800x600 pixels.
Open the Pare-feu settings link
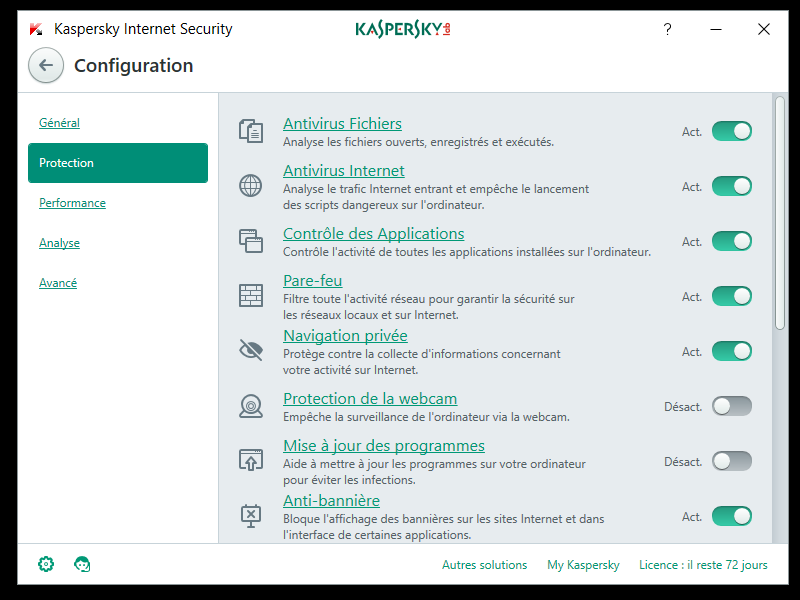pos(313,280)
